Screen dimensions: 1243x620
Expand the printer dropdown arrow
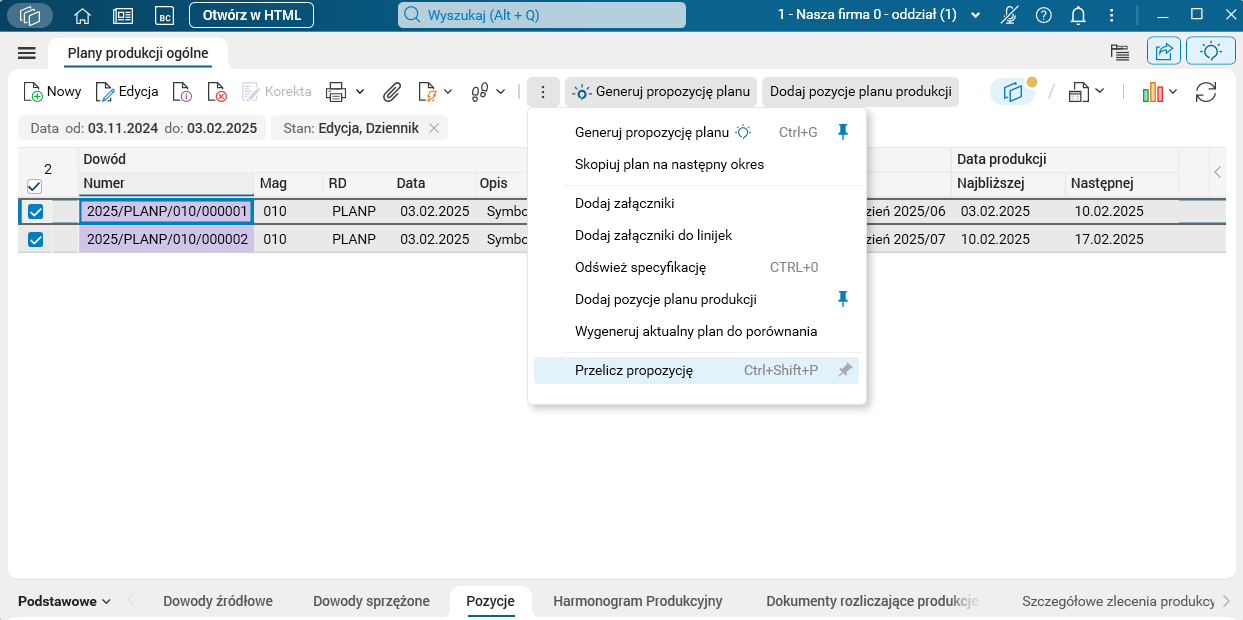[x=360, y=92]
